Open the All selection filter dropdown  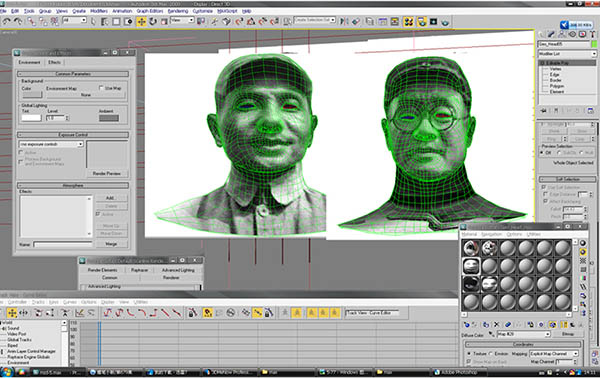(75, 20)
